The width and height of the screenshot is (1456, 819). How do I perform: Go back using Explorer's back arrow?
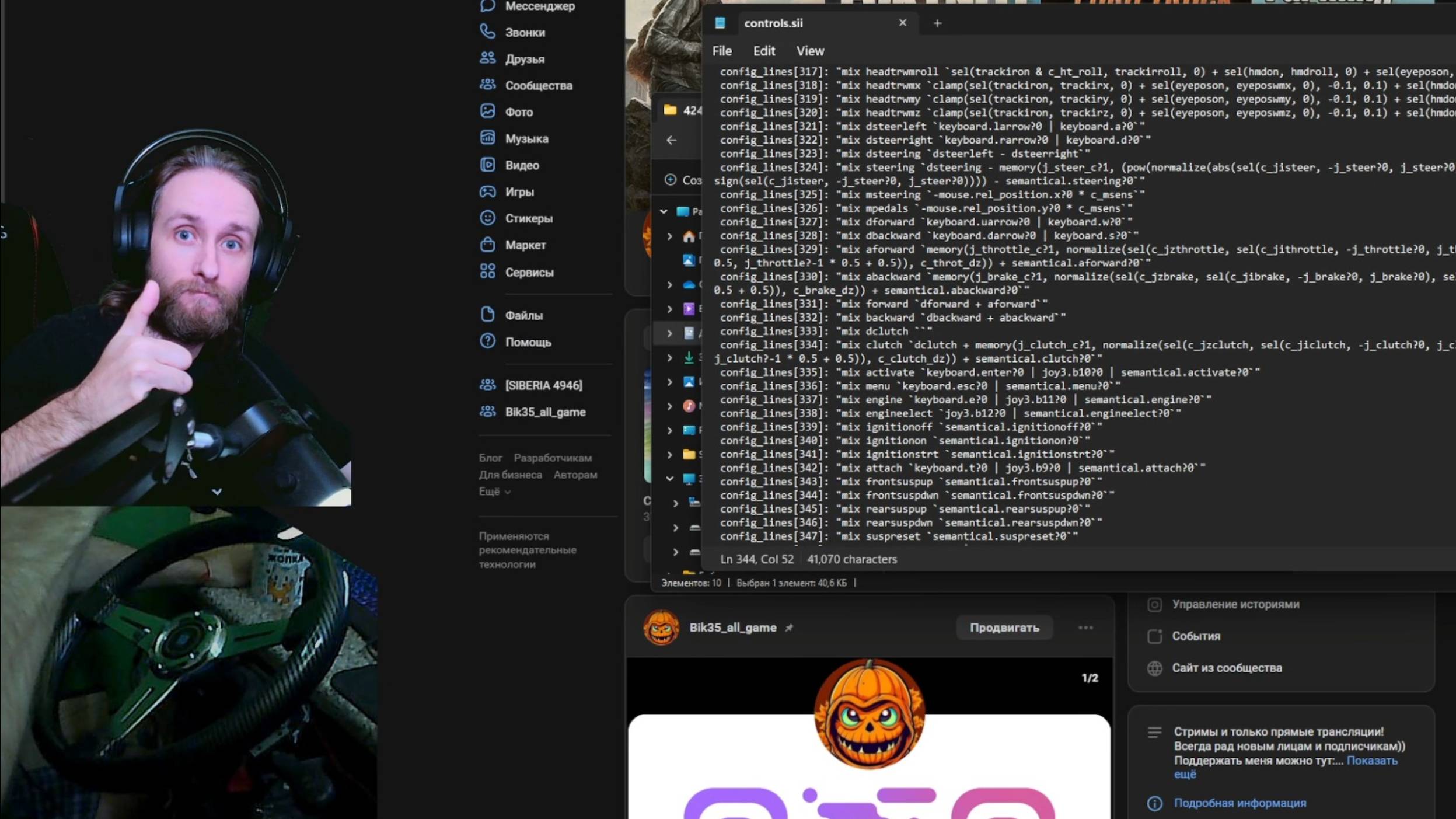[671, 140]
